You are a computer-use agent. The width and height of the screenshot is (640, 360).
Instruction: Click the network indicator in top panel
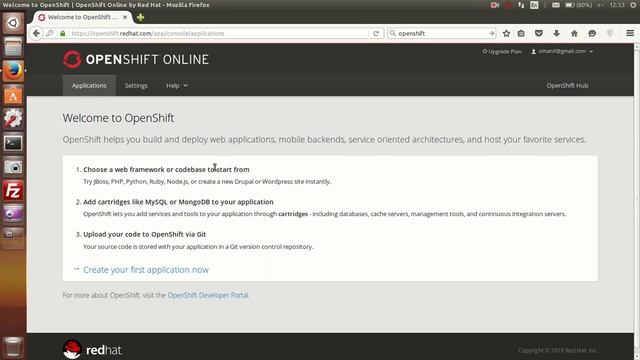tap(521, 5)
